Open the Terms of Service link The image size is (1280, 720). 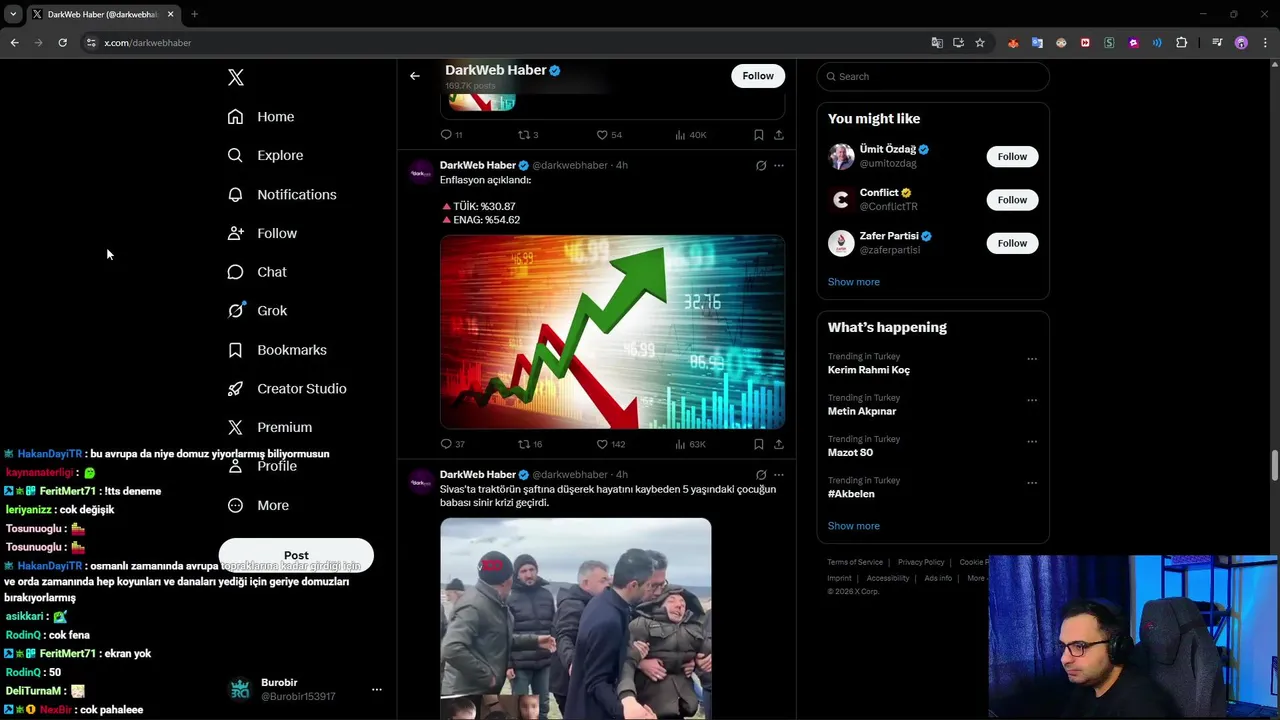pyautogui.click(x=855, y=562)
